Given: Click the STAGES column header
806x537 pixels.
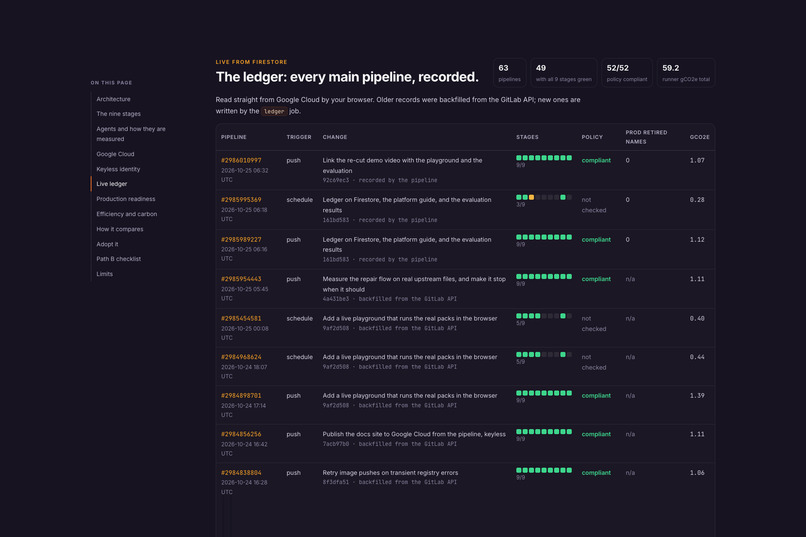Looking at the screenshot, I should coord(527,137).
